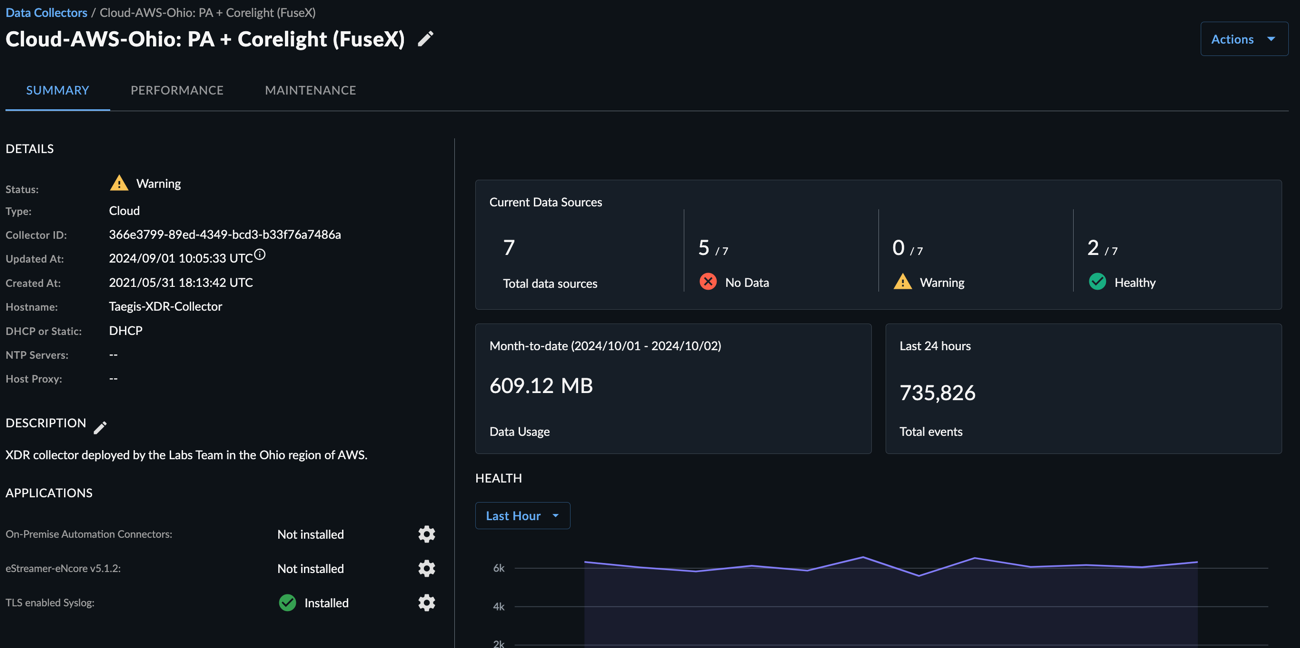Screen dimensions: 1300x648
Task: Click the Cloud type value
Action: pos(124,211)
